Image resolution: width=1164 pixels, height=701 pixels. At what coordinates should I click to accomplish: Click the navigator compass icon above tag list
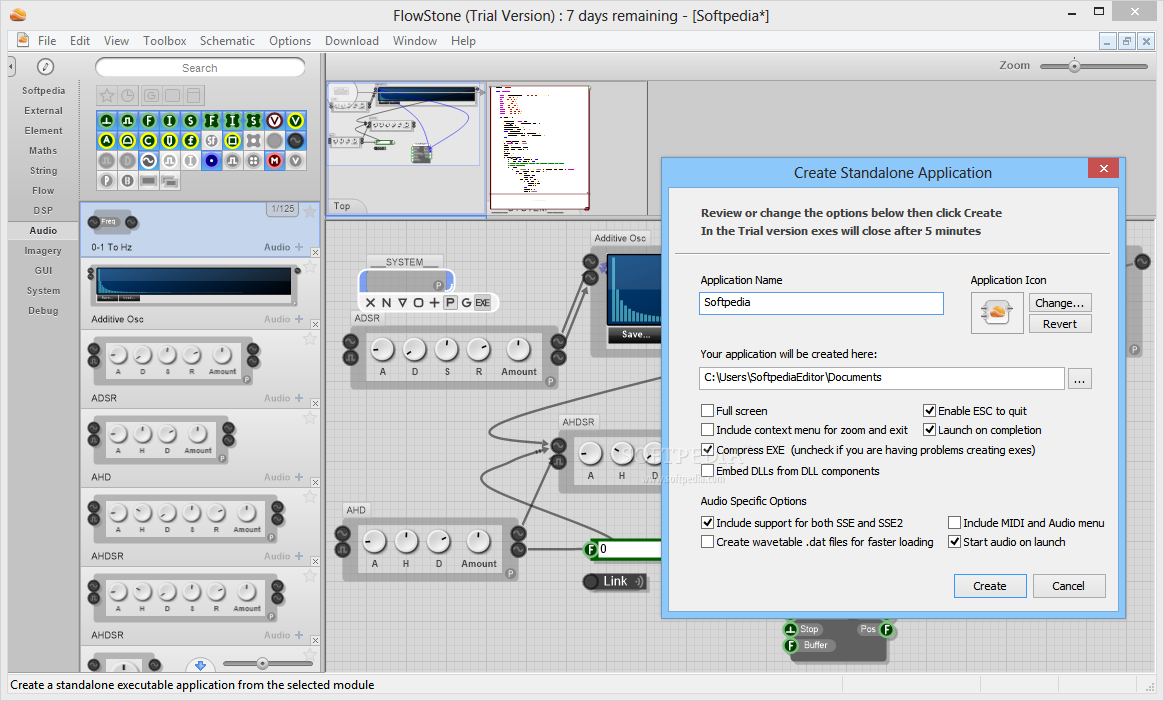point(45,67)
